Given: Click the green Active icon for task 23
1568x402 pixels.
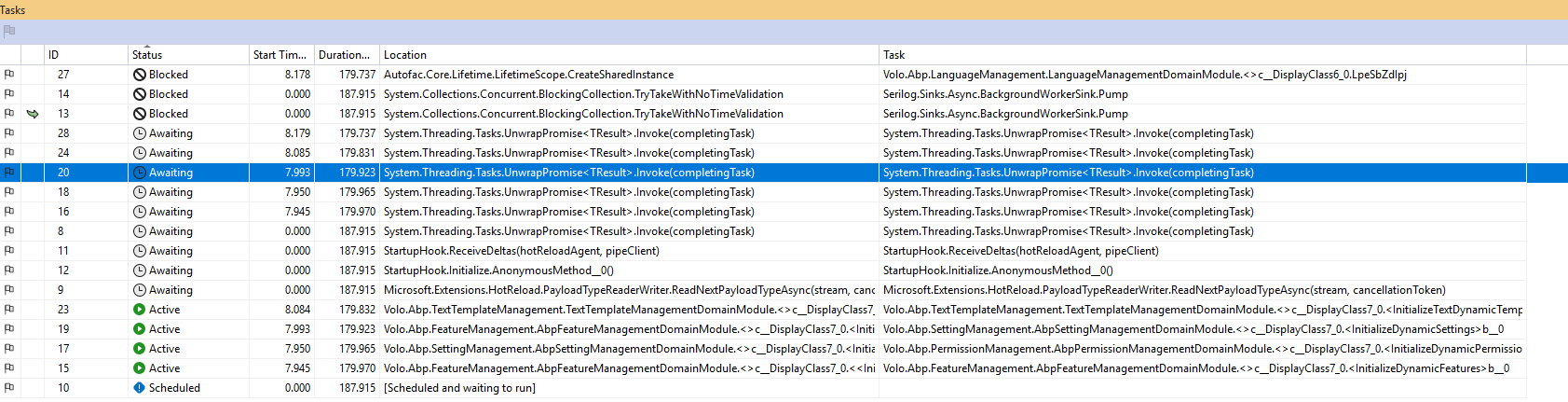Looking at the screenshot, I should (x=139, y=310).
